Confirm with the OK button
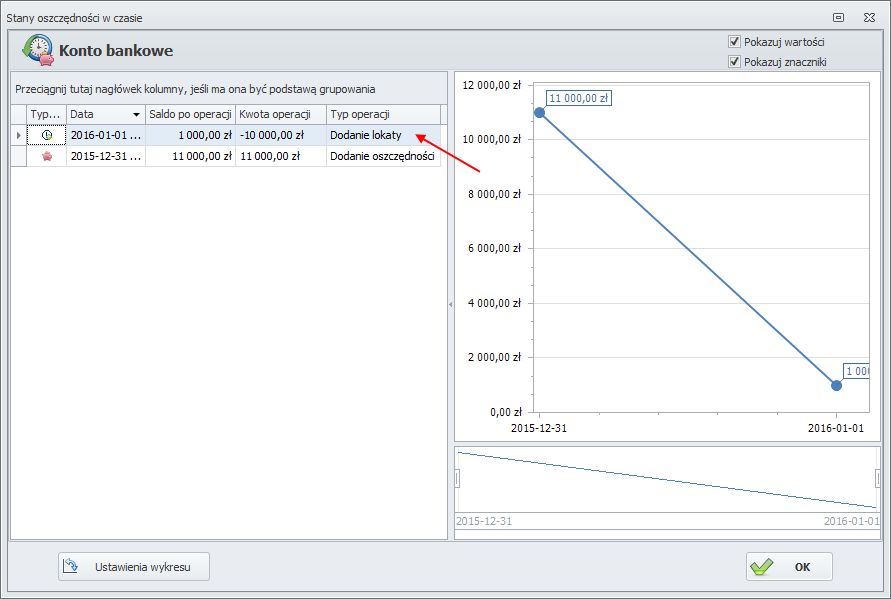891x599 pixels. [789, 566]
